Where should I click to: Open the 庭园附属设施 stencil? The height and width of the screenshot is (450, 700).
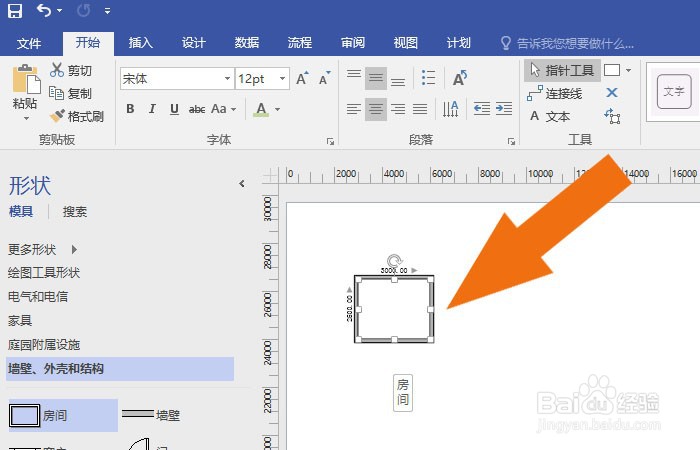44,345
